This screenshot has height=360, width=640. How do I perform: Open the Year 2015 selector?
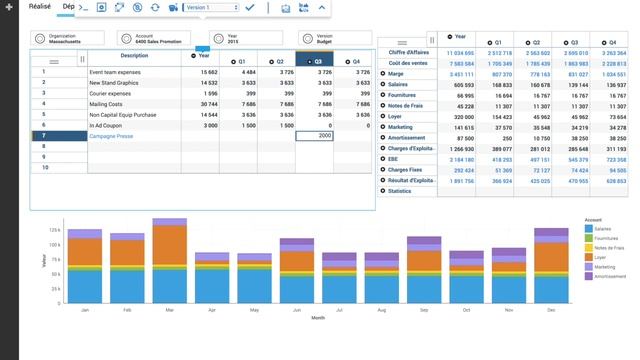246,38
